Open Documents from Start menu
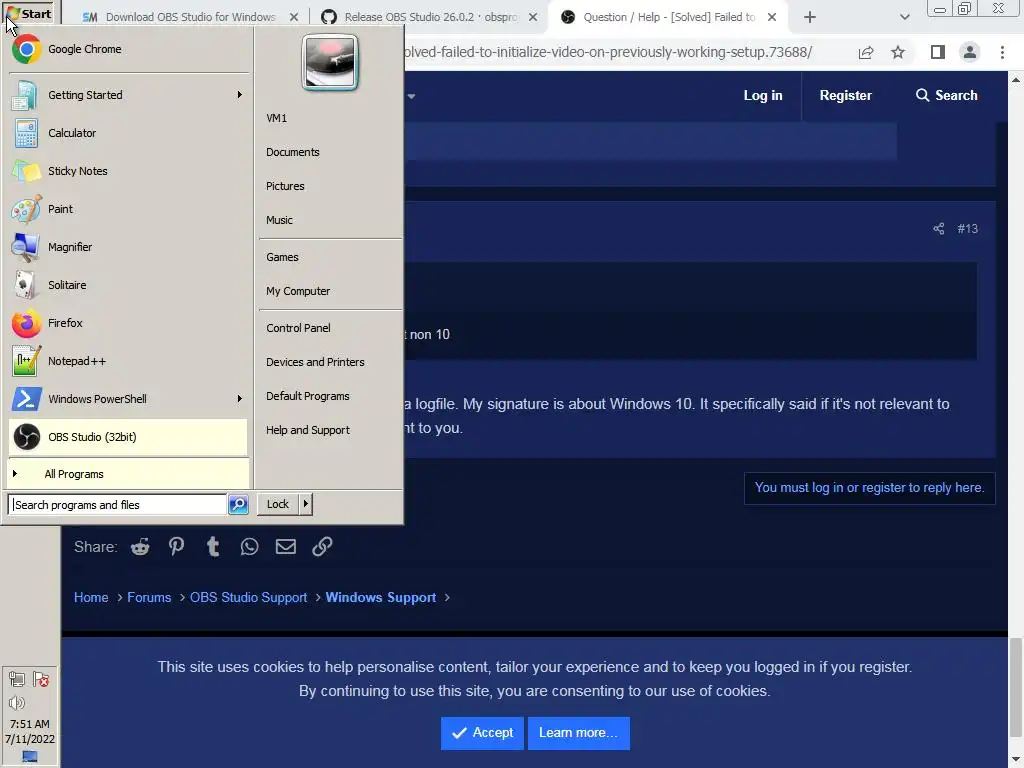Viewport: 1024px width, 768px height. point(293,152)
